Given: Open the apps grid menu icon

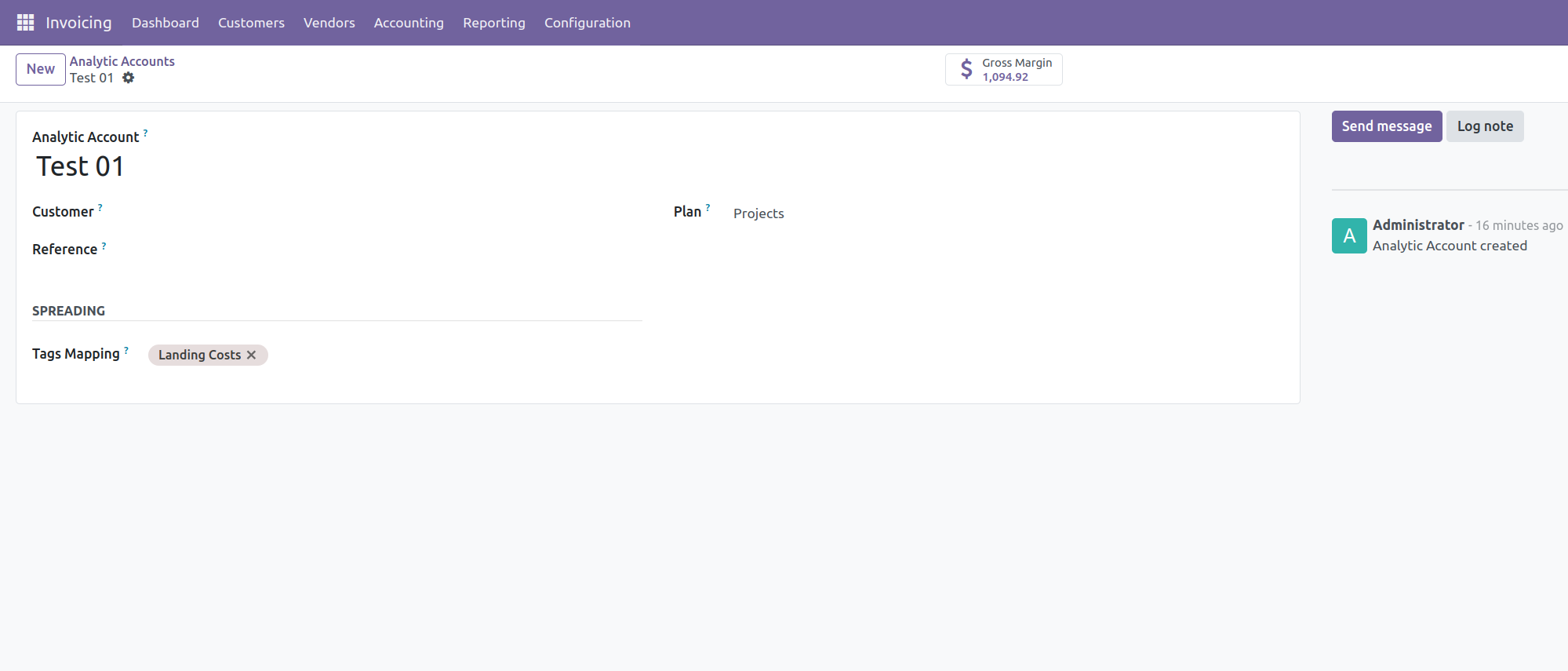Looking at the screenshot, I should (25, 22).
